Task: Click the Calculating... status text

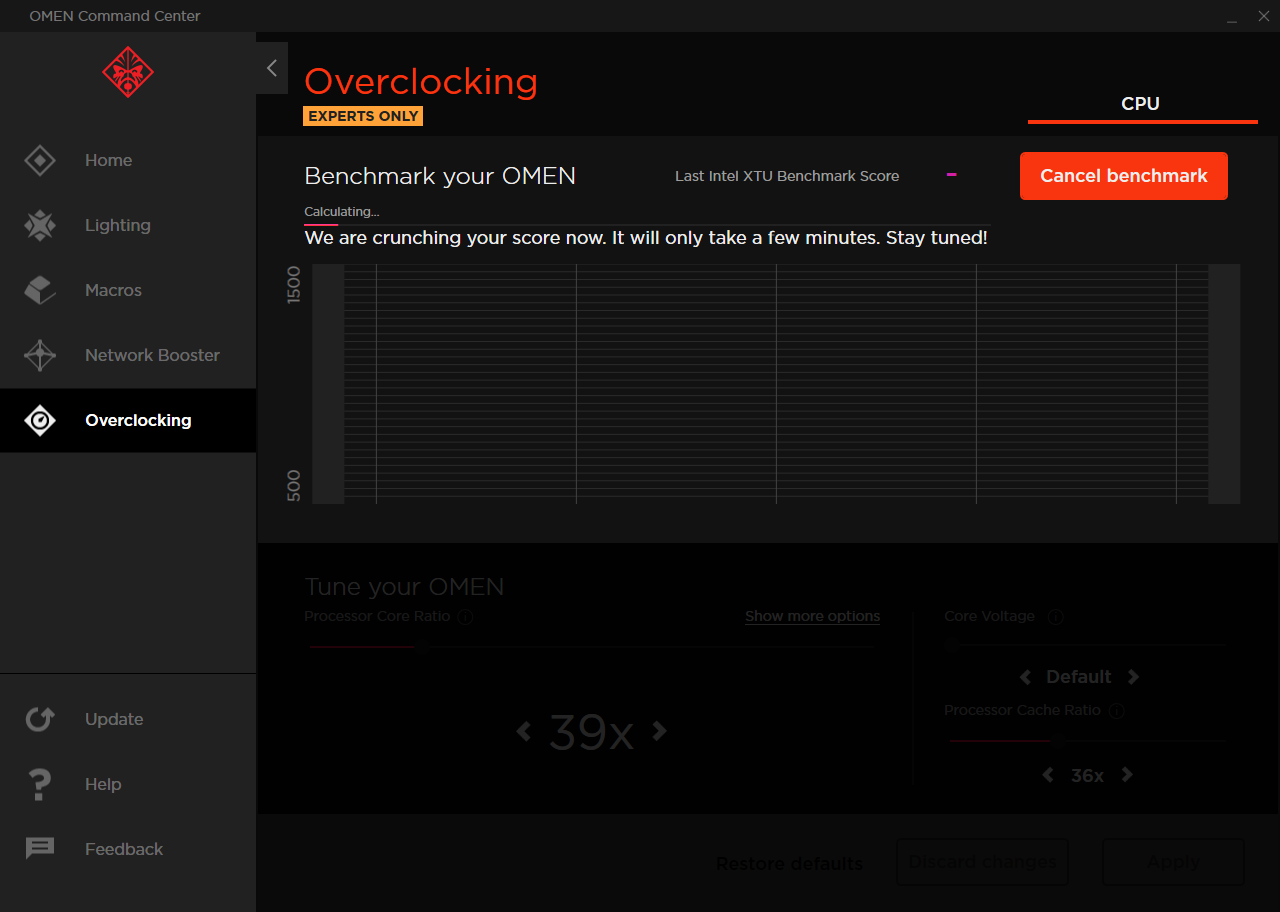Action: pyautogui.click(x=342, y=212)
